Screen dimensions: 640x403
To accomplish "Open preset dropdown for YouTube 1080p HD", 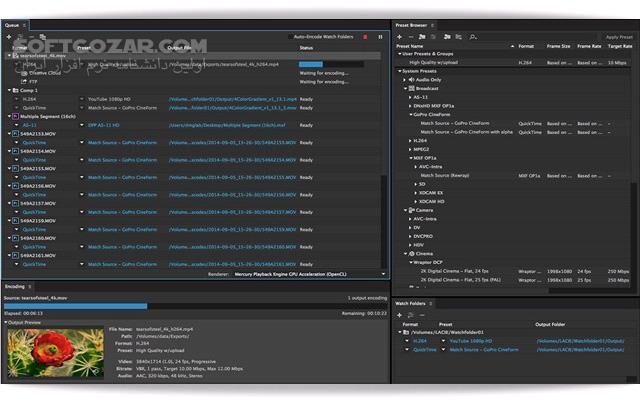I will pyautogui.click(x=82, y=99).
